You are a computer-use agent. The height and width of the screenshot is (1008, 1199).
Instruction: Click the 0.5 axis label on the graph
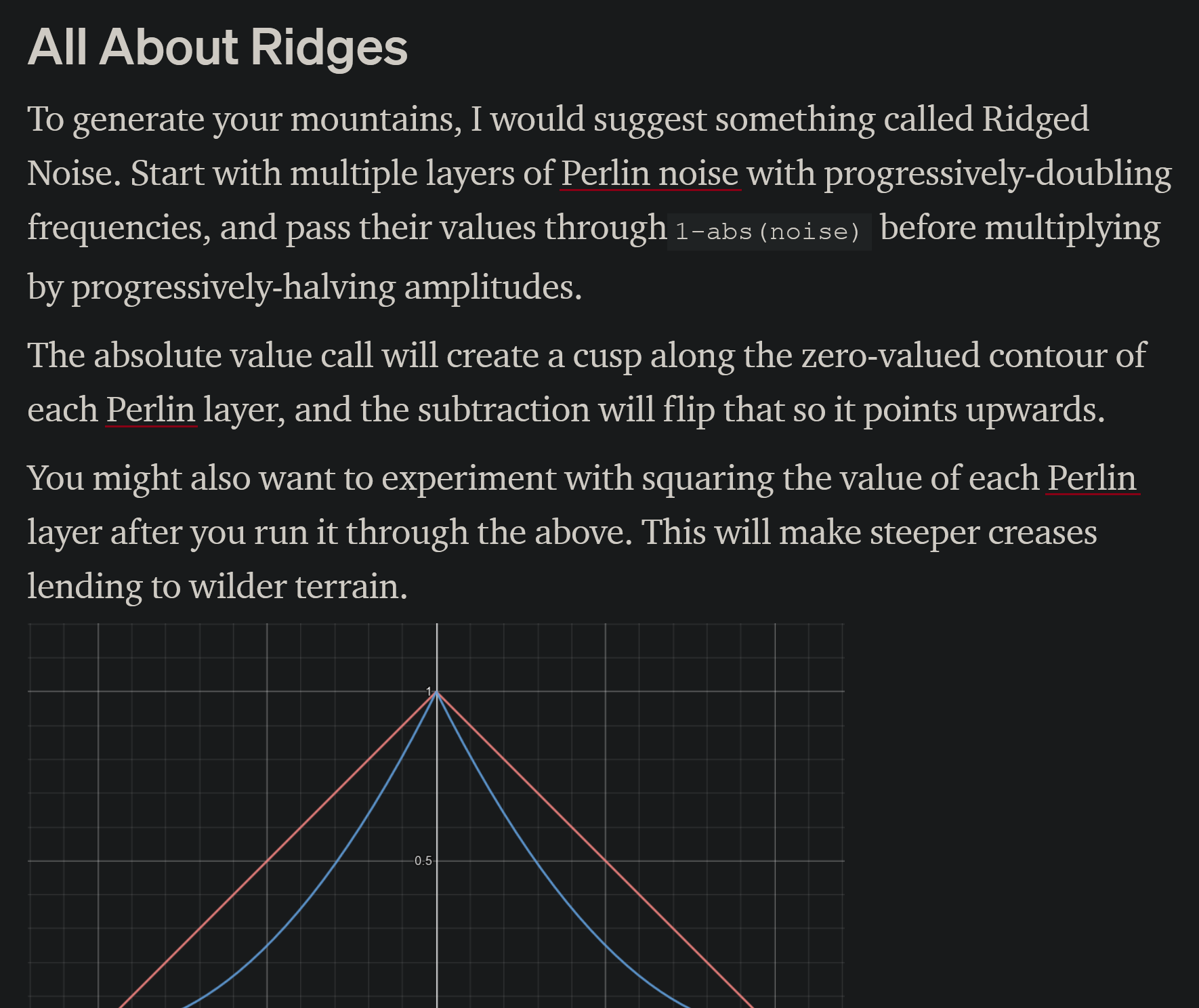click(x=423, y=861)
